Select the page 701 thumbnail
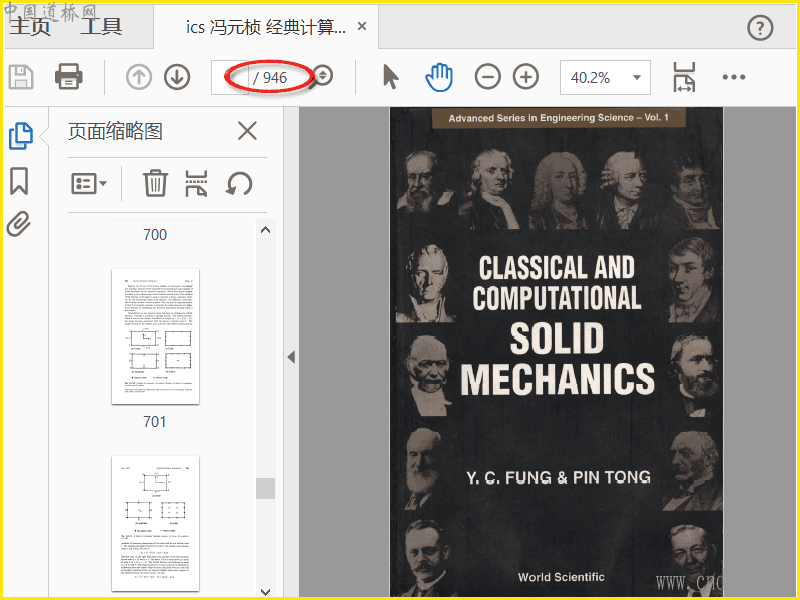The width and height of the screenshot is (800, 600). point(156,336)
